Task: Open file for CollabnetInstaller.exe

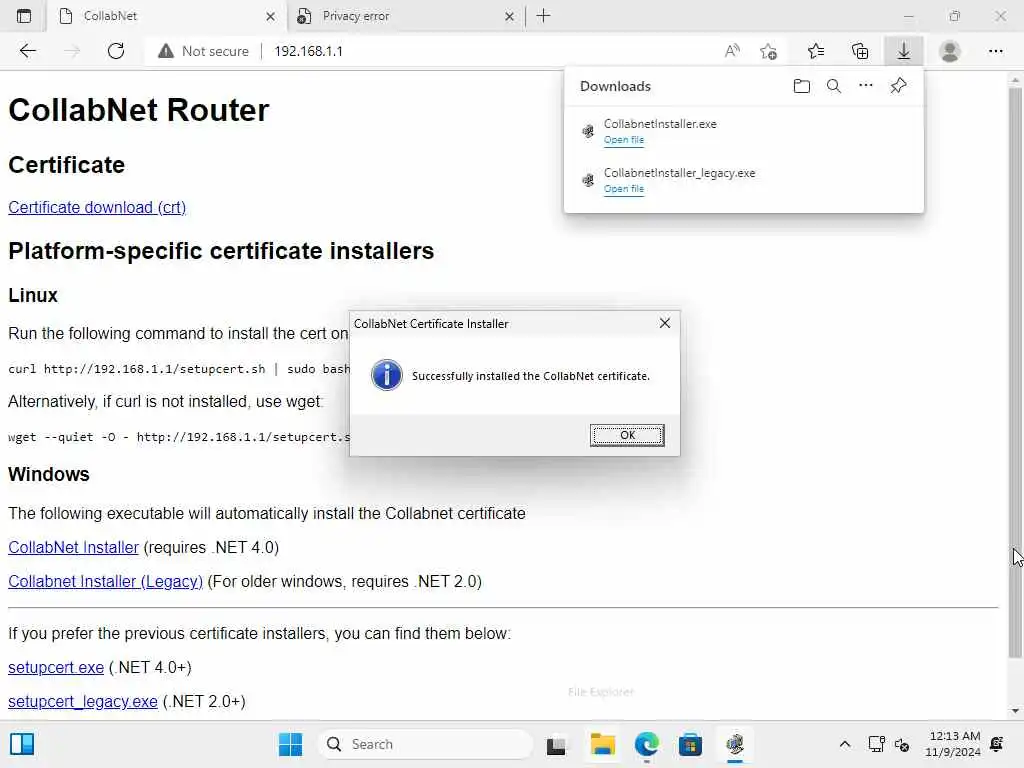Action: (624, 140)
